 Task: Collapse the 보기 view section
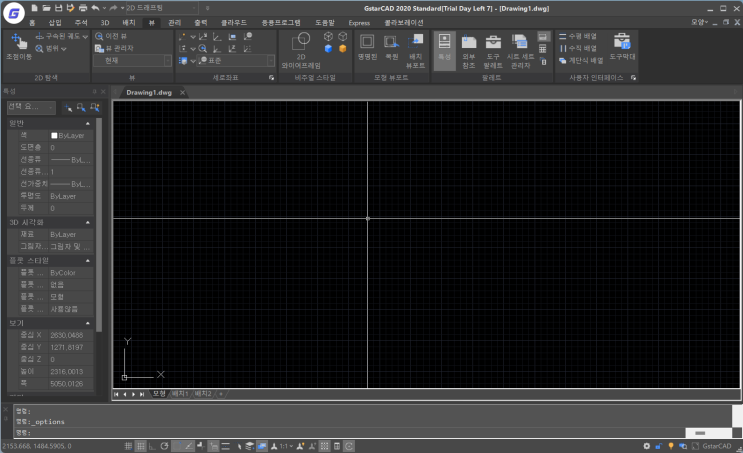click(88, 323)
